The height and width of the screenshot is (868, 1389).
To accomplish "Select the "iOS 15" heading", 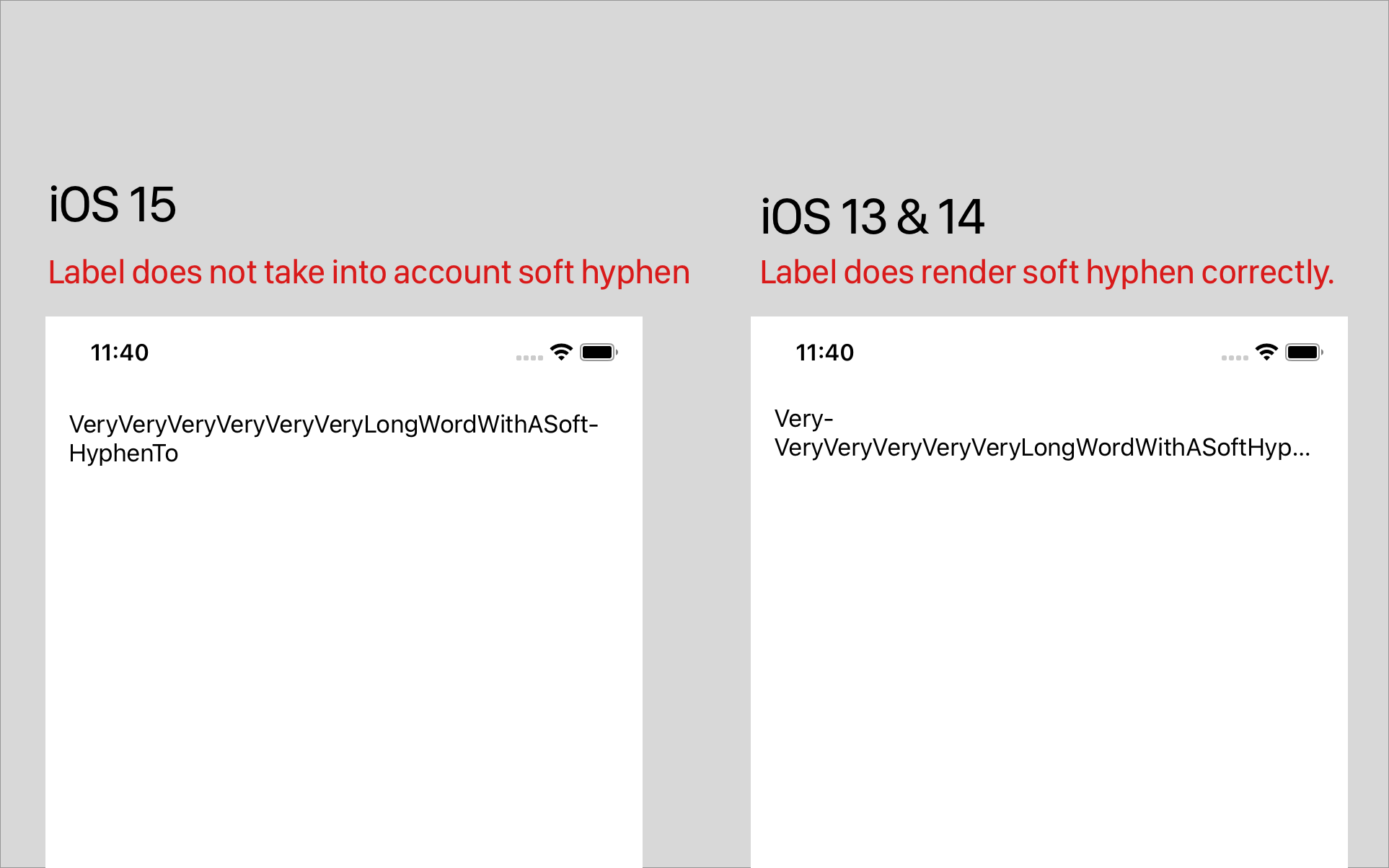I will pyautogui.click(x=113, y=204).
